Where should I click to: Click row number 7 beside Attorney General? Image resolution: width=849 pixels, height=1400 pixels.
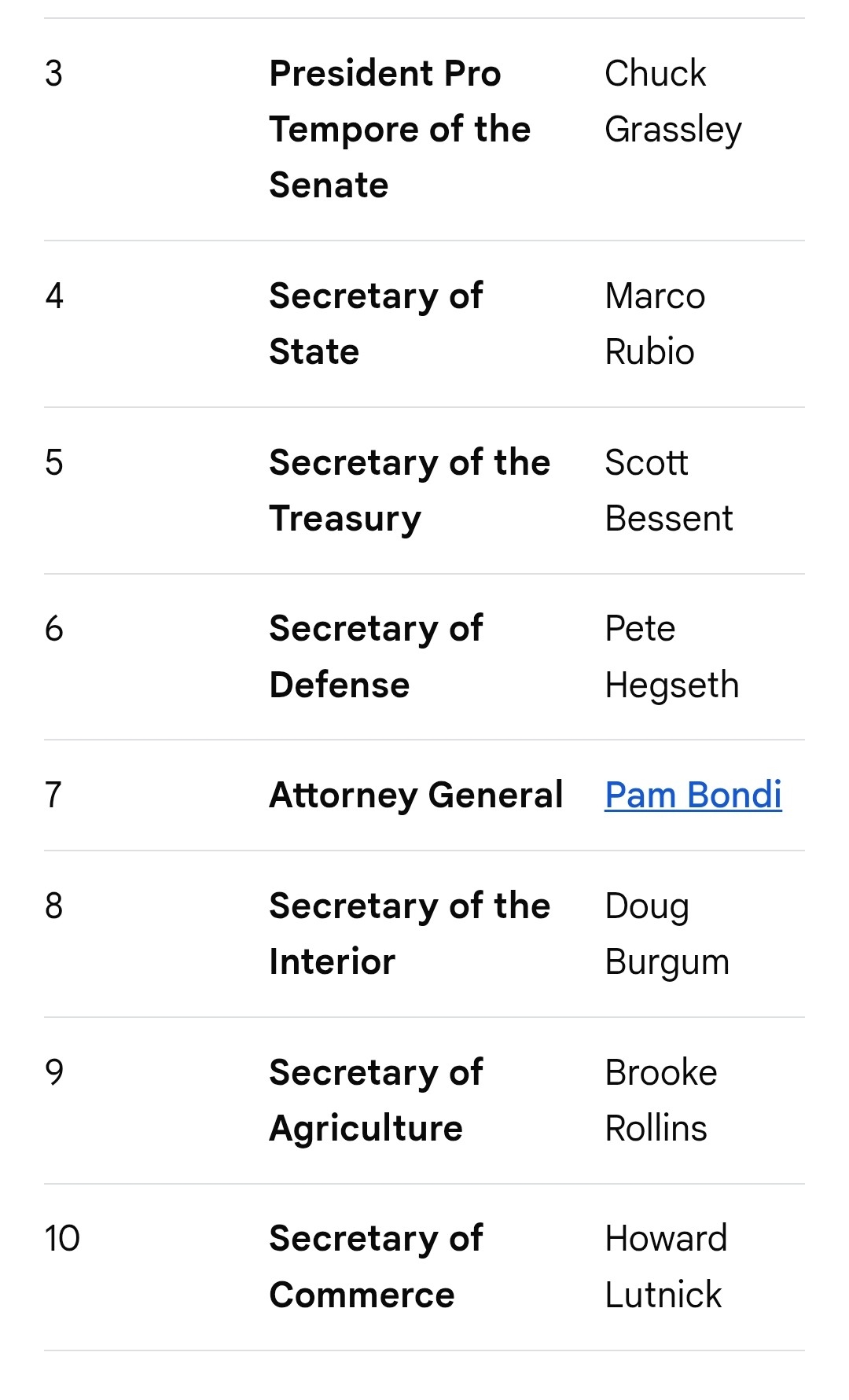click(53, 795)
